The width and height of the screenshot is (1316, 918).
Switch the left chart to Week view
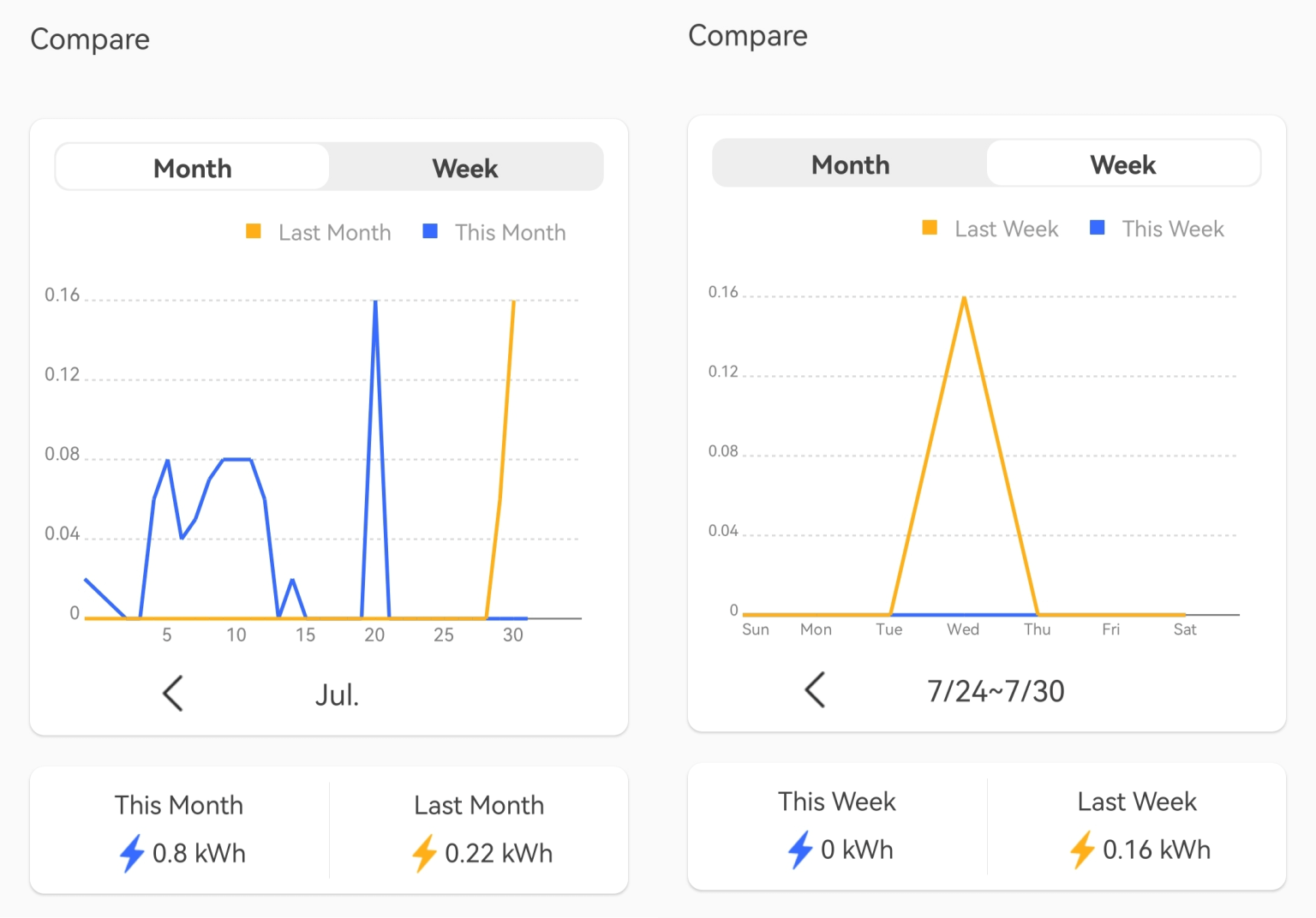(465, 168)
